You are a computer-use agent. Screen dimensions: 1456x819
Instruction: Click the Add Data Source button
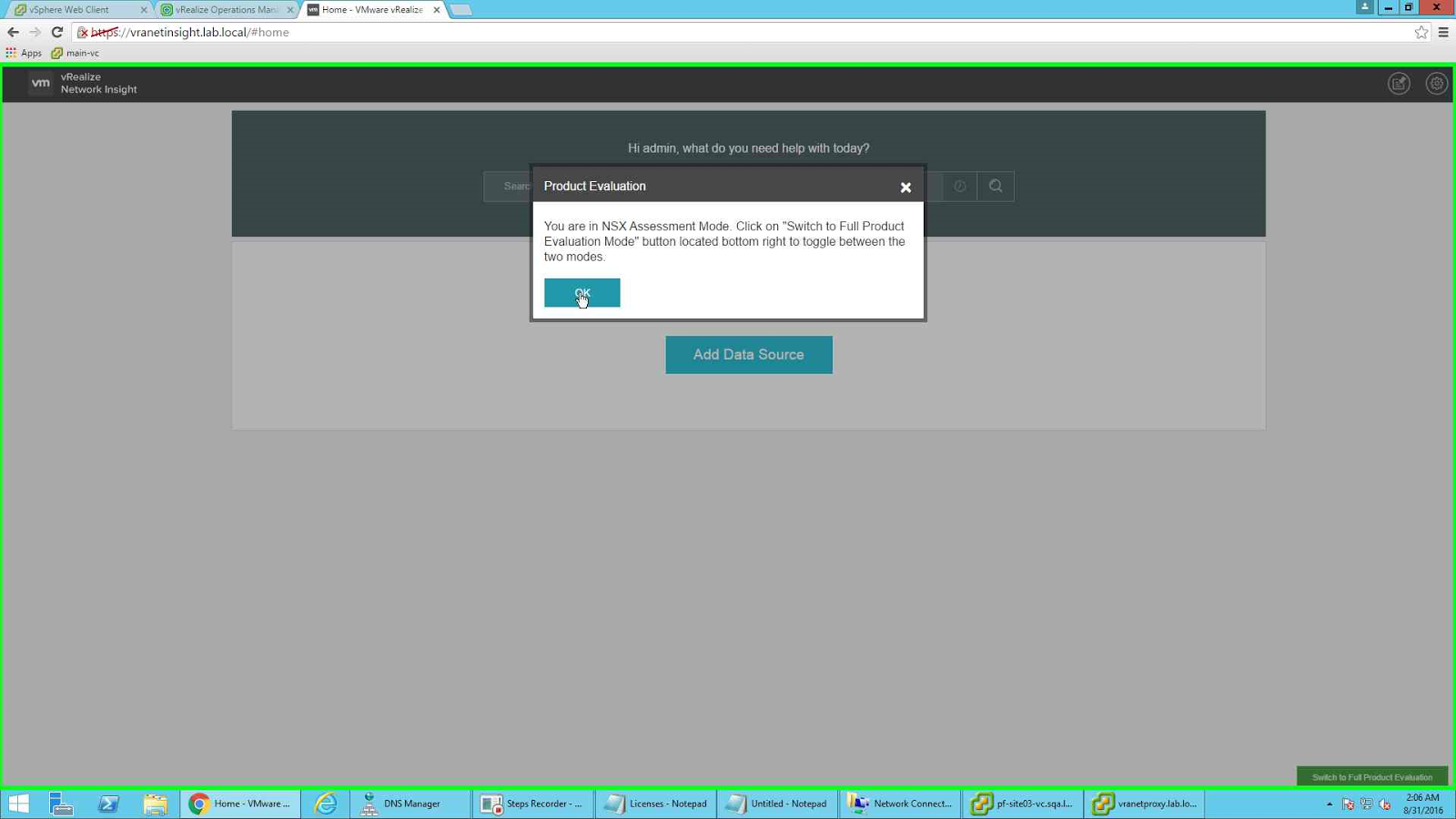749,355
